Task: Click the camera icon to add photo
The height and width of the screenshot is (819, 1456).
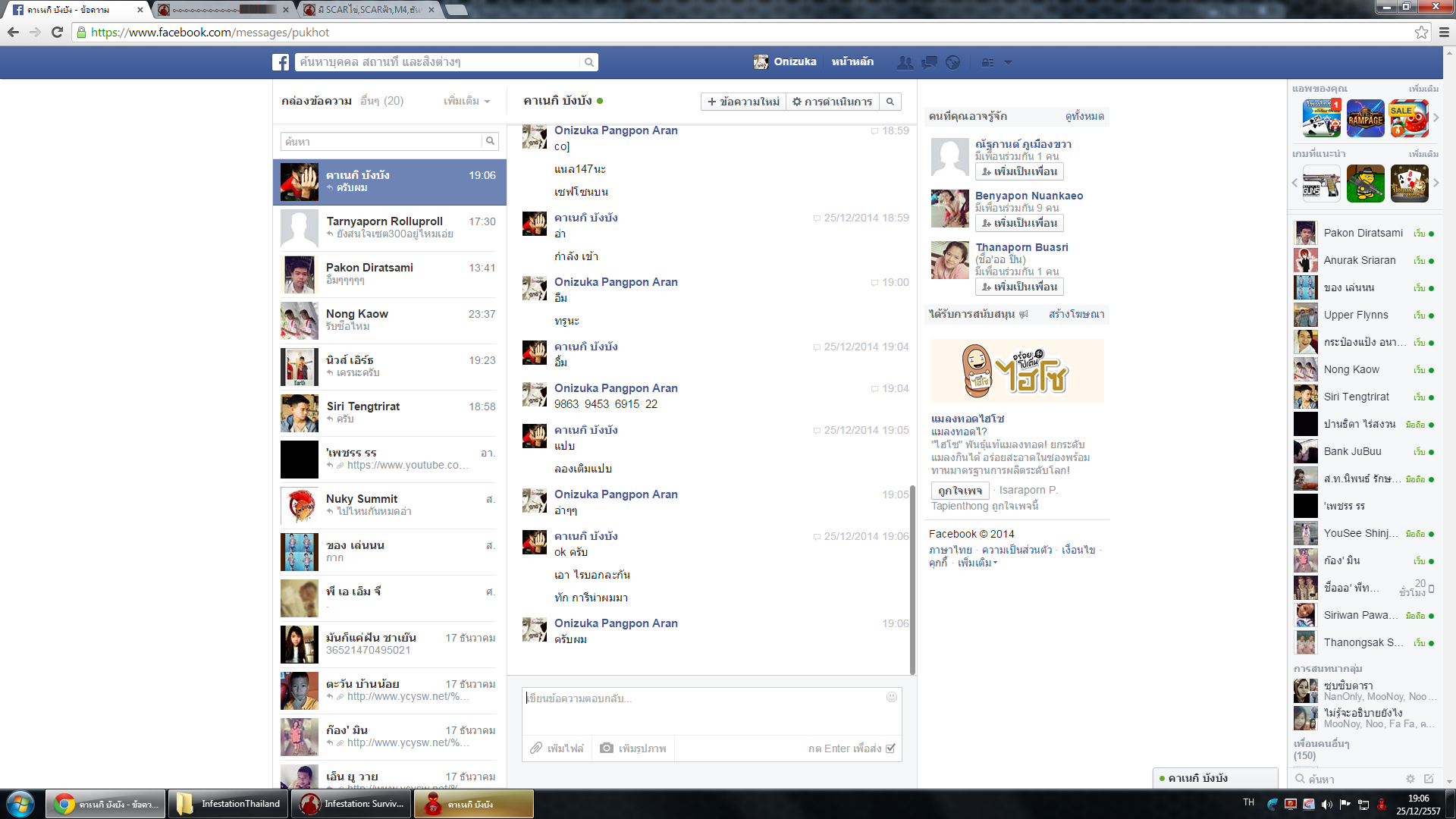Action: (x=607, y=748)
